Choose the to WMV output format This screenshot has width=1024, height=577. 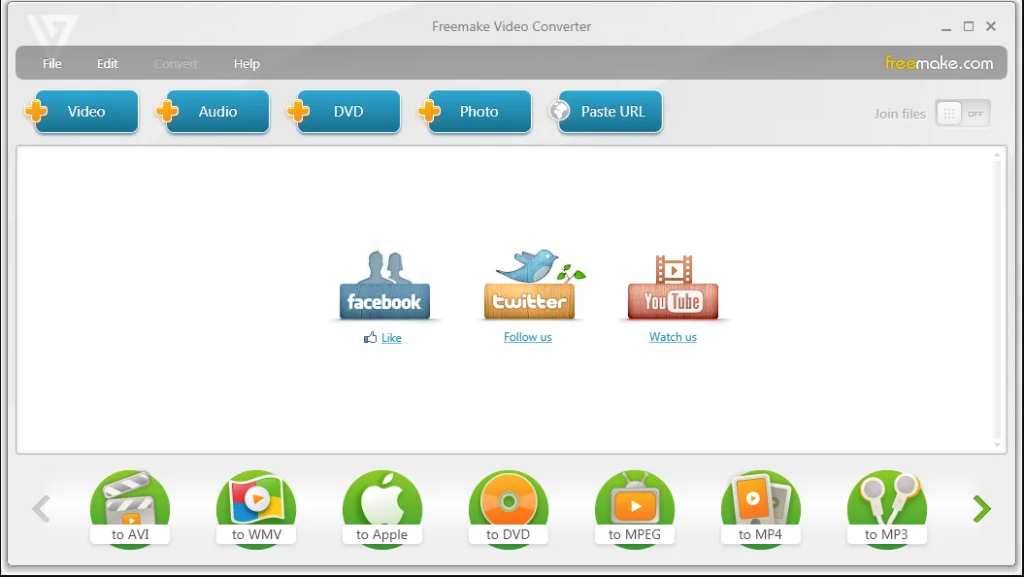(x=256, y=509)
